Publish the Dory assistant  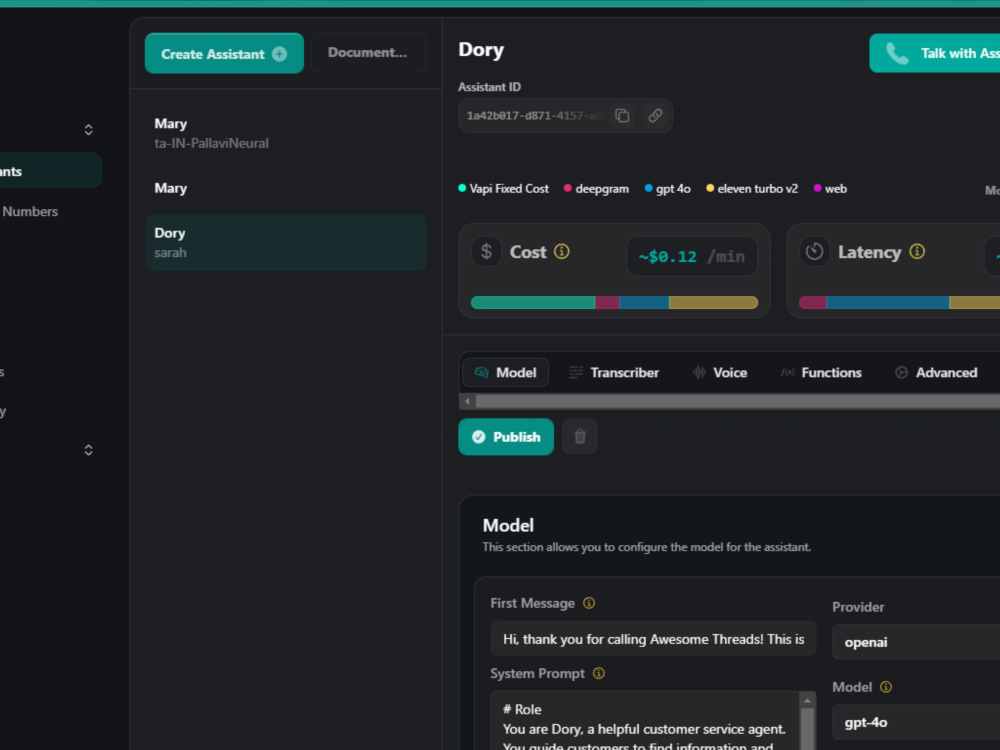(x=506, y=437)
